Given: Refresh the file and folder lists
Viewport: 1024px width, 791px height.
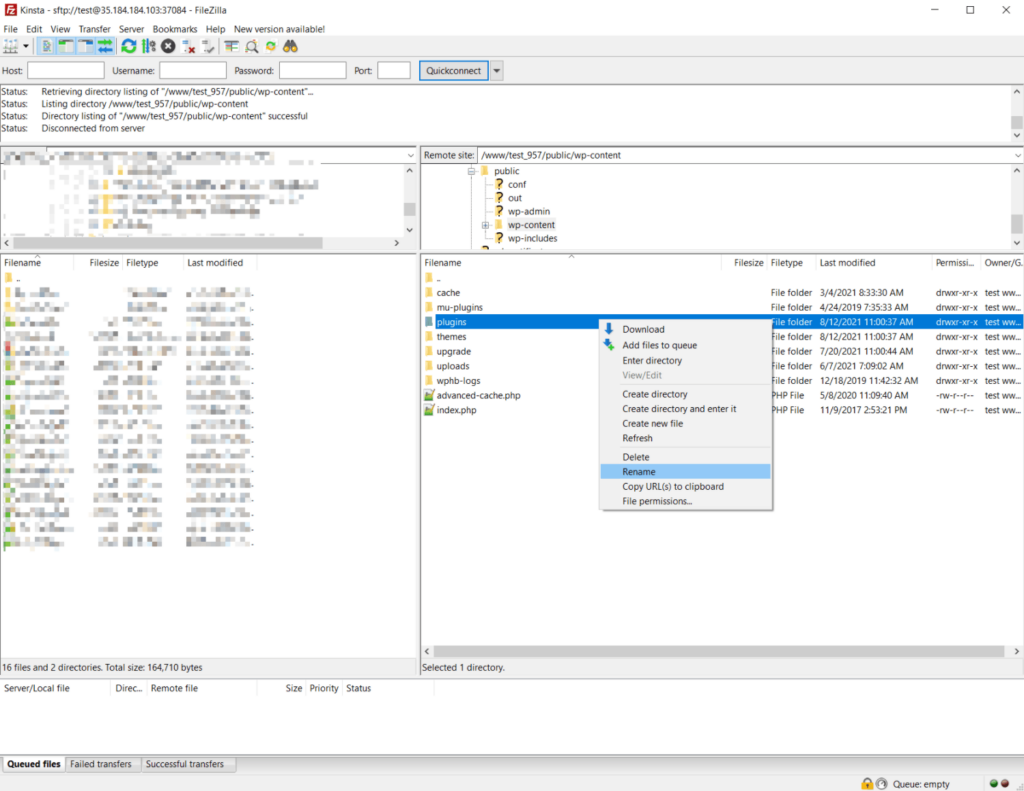Looking at the screenshot, I should click(x=129, y=47).
